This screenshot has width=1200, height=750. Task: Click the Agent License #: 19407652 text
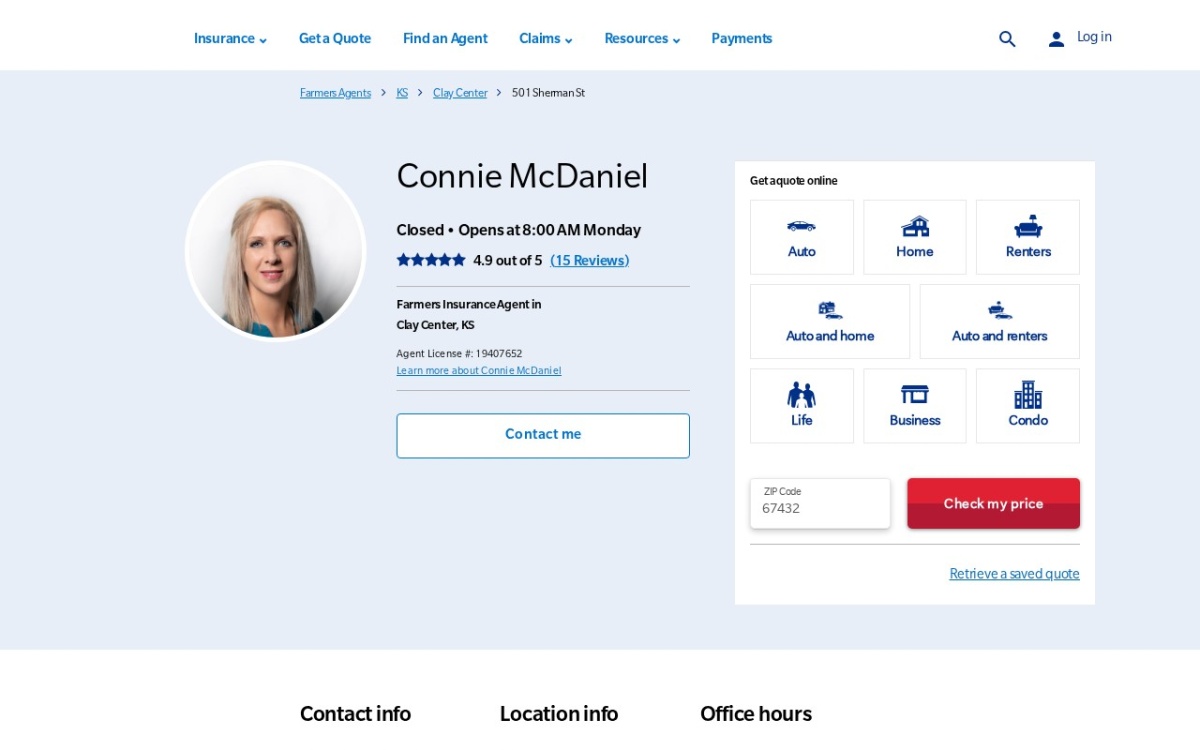click(x=459, y=353)
